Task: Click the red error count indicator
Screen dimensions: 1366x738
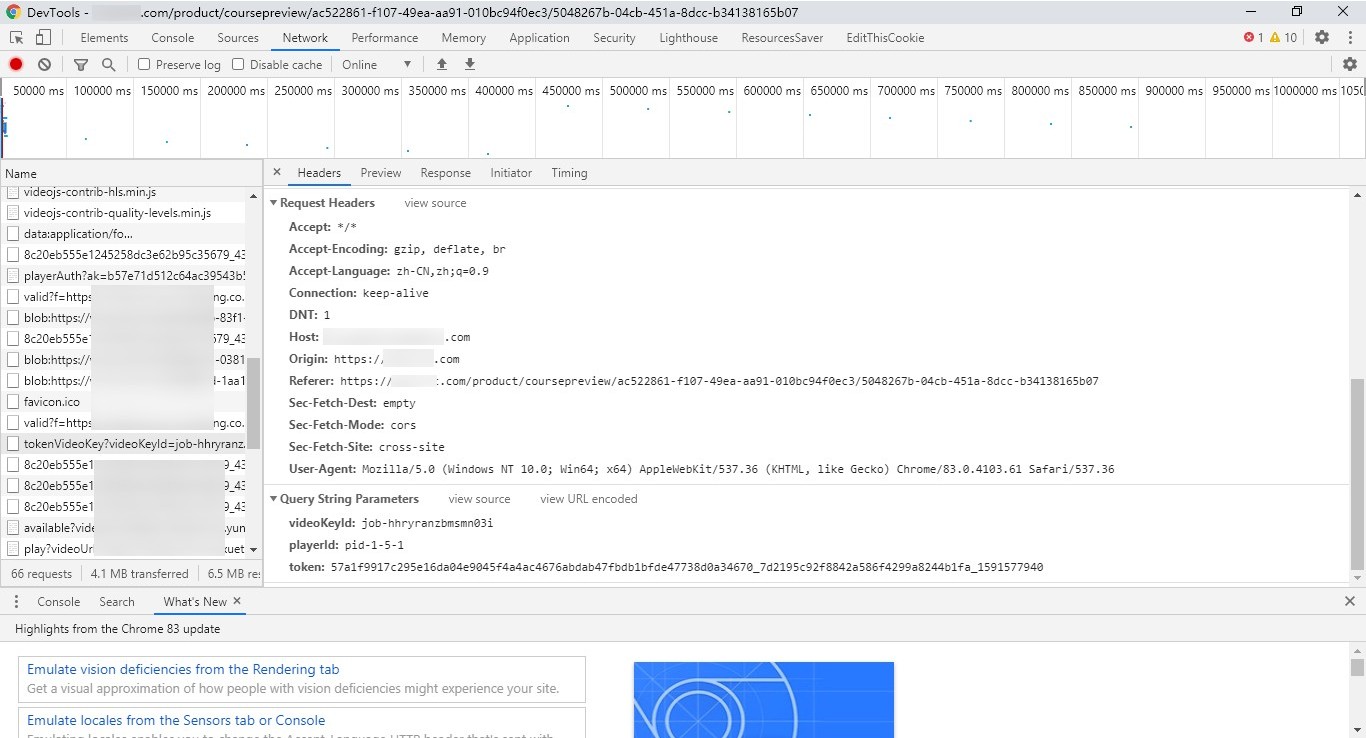Action: pyautogui.click(x=1253, y=38)
